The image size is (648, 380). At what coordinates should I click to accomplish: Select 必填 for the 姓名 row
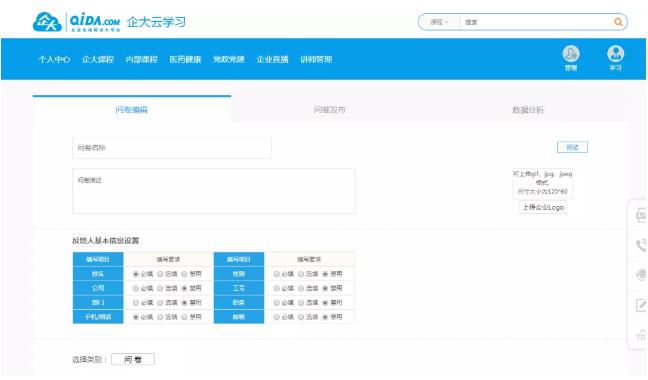coord(136,274)
